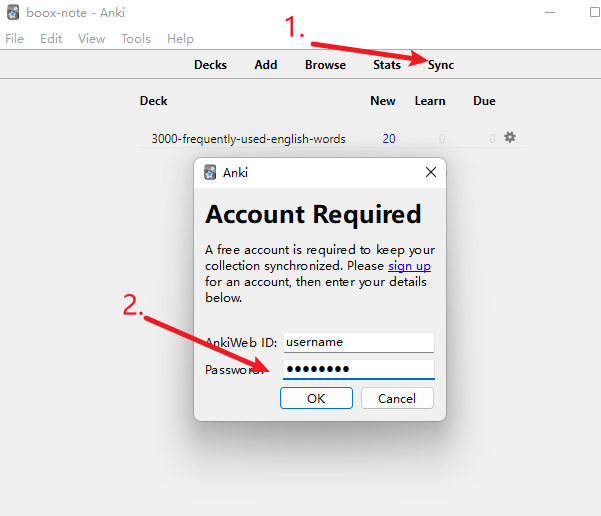The image size is (601, 516).
Task: Open the Browse card browser
Action: [325, 65]
